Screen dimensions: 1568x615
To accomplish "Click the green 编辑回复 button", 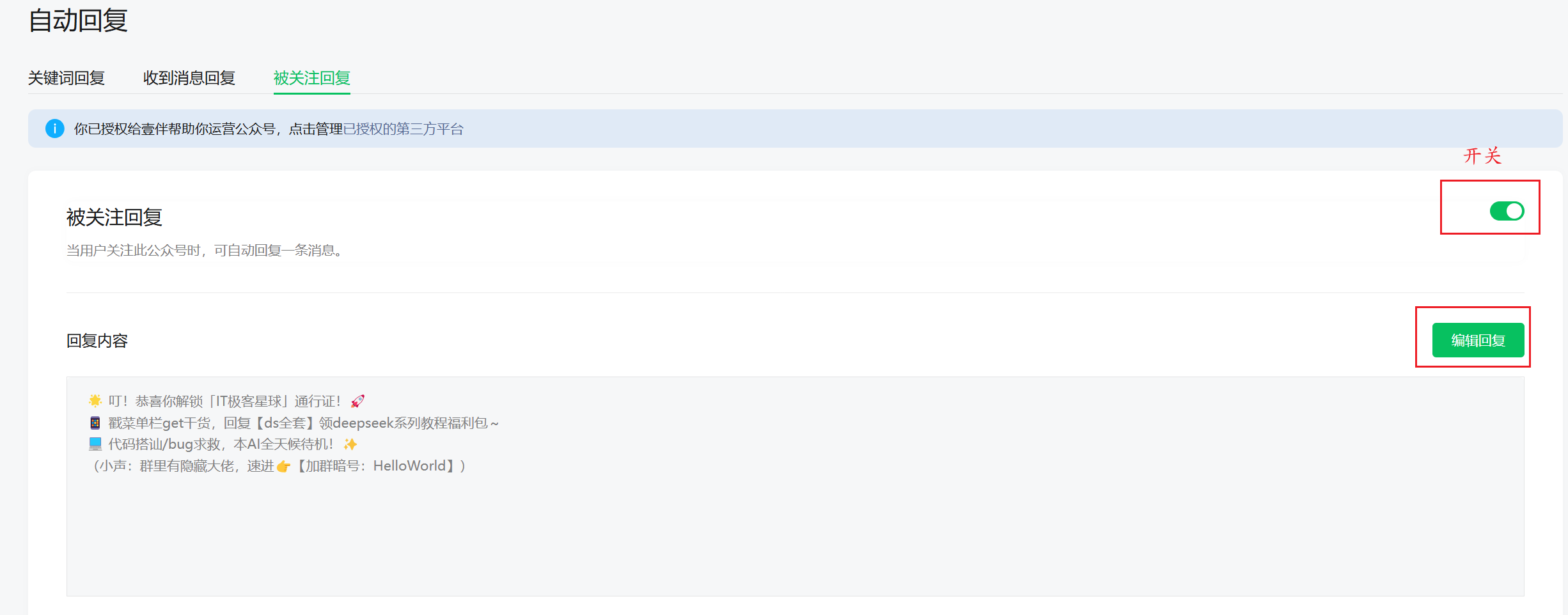I will coord(1478,340).
